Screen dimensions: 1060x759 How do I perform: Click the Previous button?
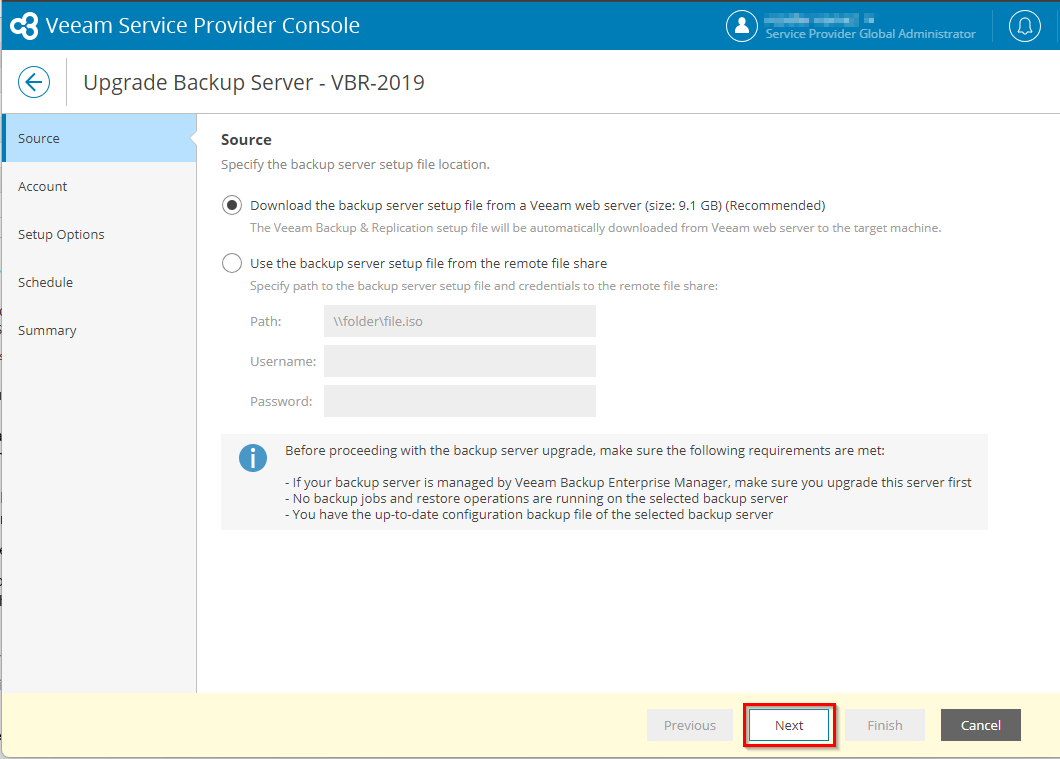(690, 725)
